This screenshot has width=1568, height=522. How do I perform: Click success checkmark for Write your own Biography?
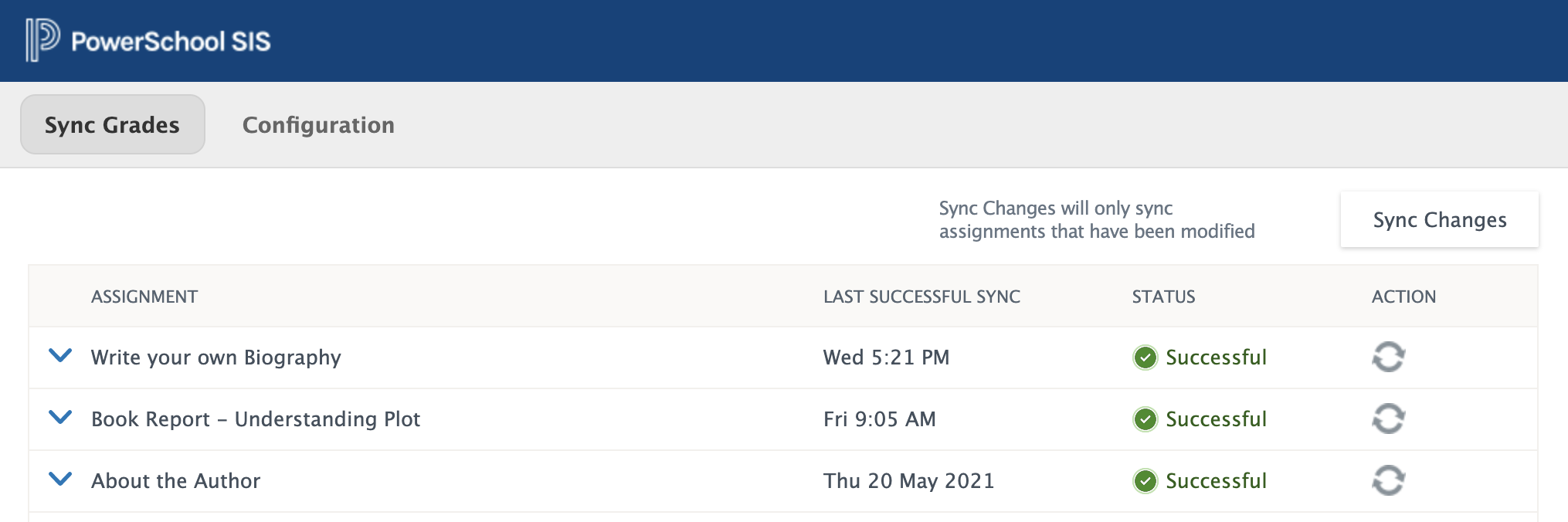[1145, 358]
